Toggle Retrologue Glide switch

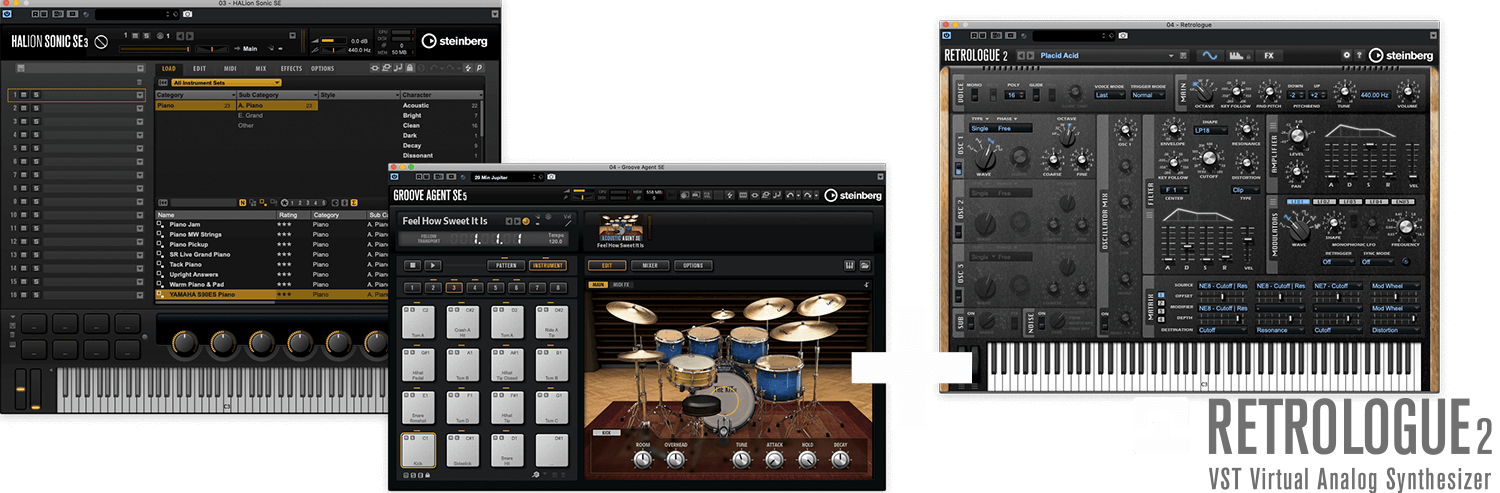pos(1035,95)
